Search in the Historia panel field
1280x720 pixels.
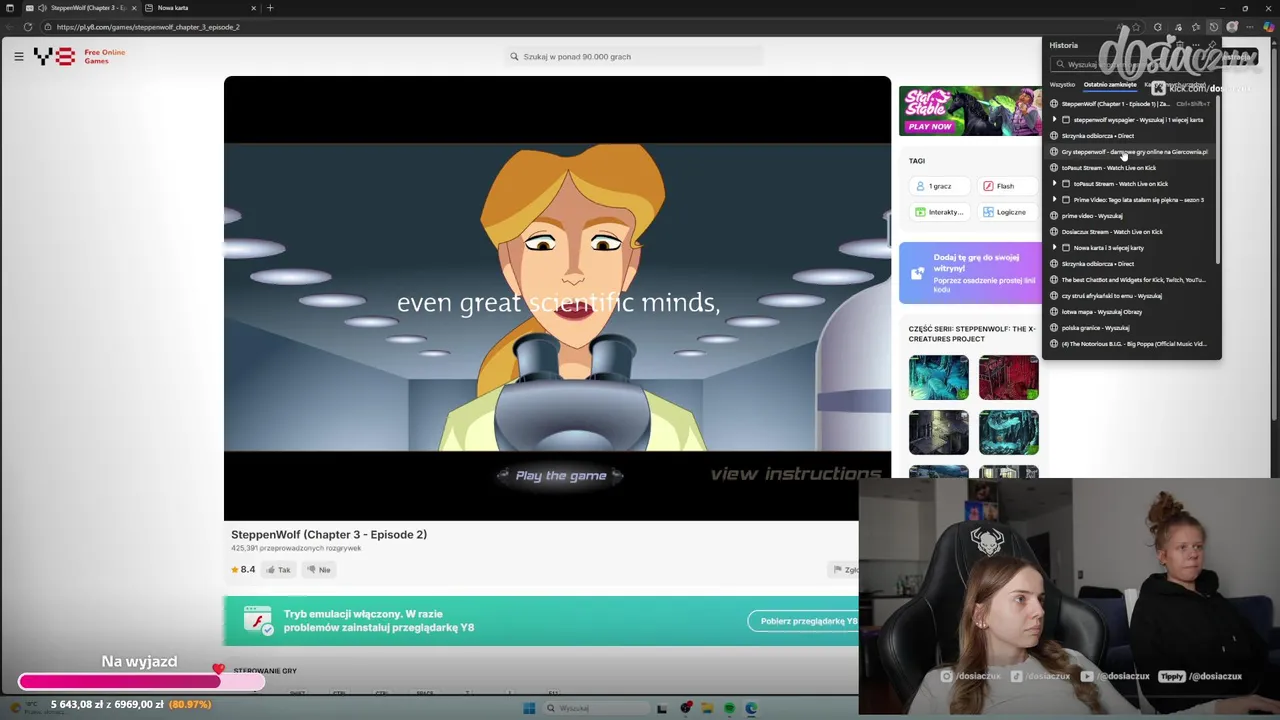pos(1133,64)
